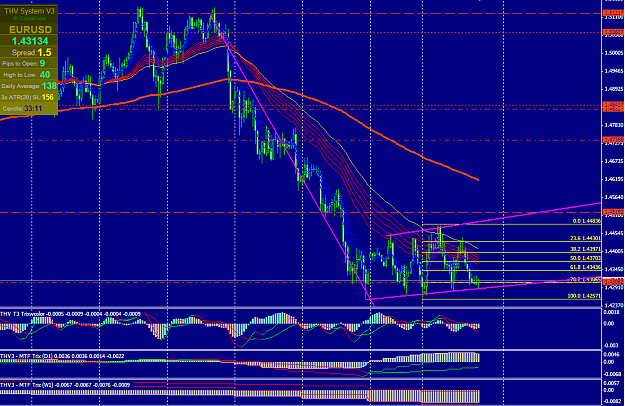This screenshot has width=625, height=406.
Task: Select the steep magenta downtrend line
Action: pos(293,163)
